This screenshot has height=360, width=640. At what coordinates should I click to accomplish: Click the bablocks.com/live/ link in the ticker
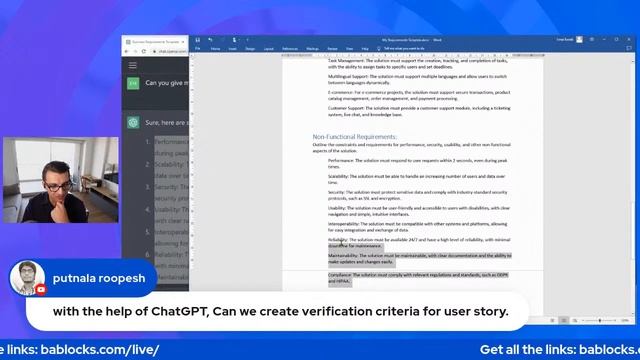(100, 350)
